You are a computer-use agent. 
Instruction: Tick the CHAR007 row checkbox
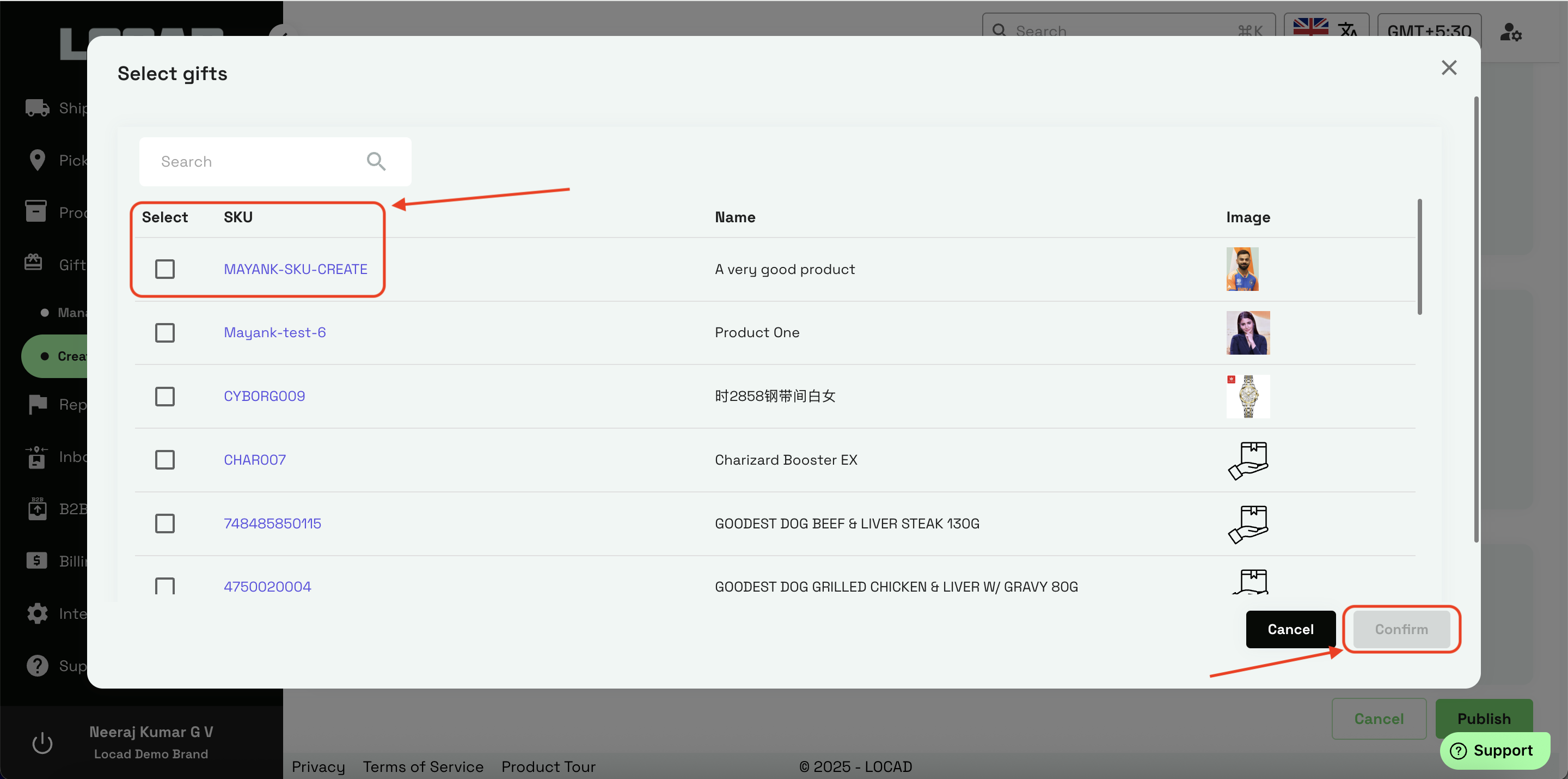point(165,460)
